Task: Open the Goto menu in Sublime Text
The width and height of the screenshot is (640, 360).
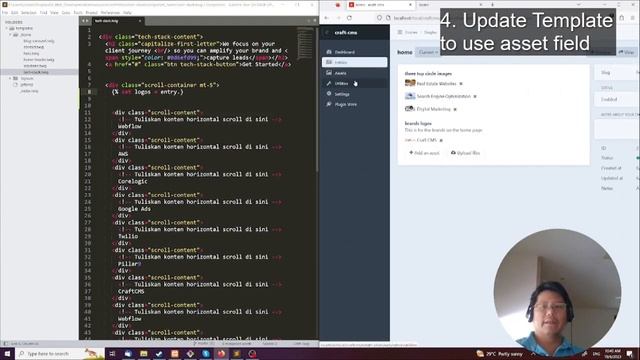Action: pyautogui.click(x=66, y=13)
